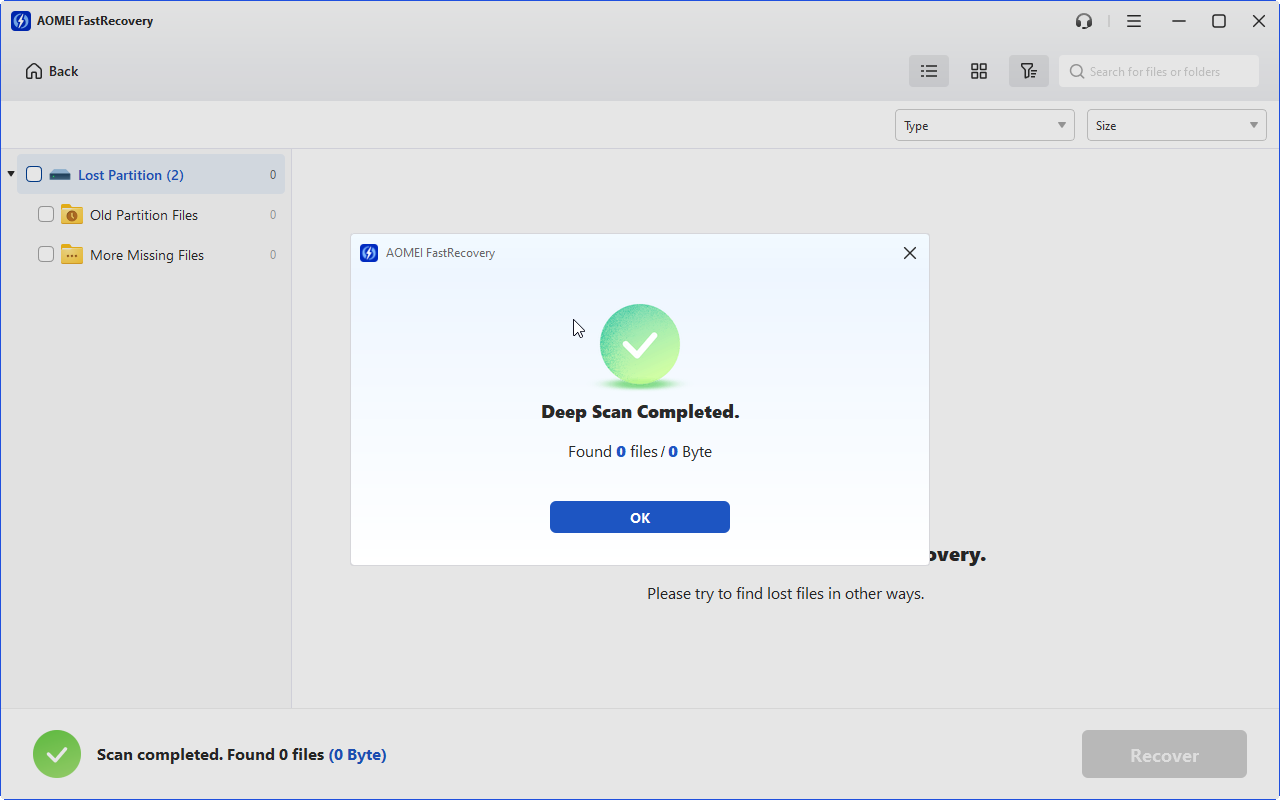Switch to list view layout
The width and height of the screenshot is (1280, 800).
[929, 71]
